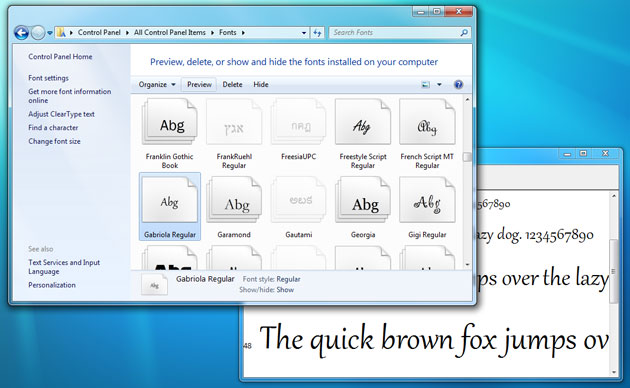Select the FreesiaUPC font
This screenshot has height=388, width=630.
click(298, 130)
